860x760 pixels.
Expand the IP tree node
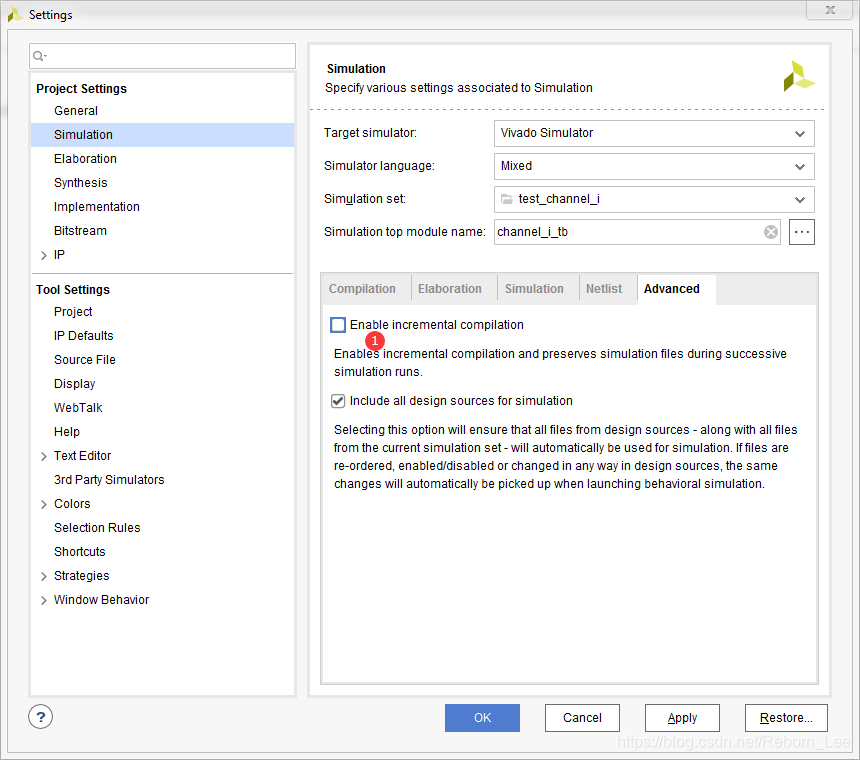pyautogui.click(x=44, y=255)
